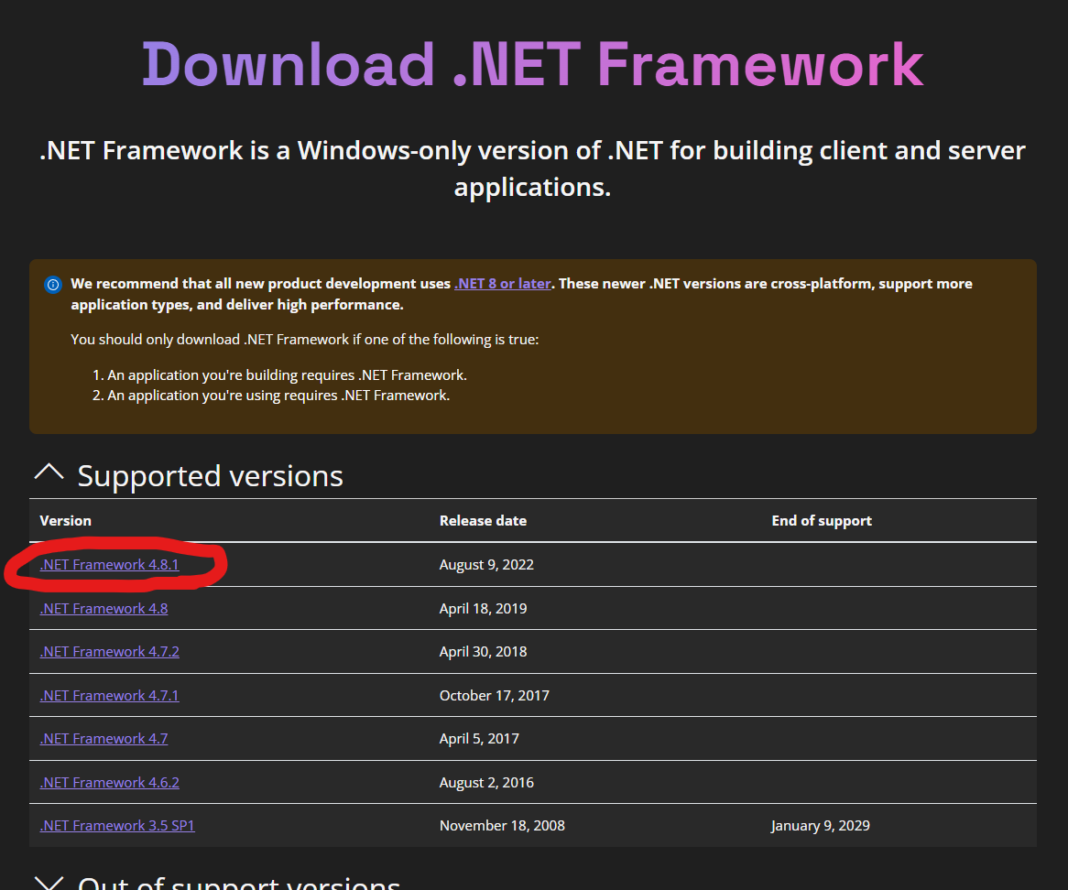
Task: Select the Download .NET Framework page title
Action: click(x=532, y=64)
